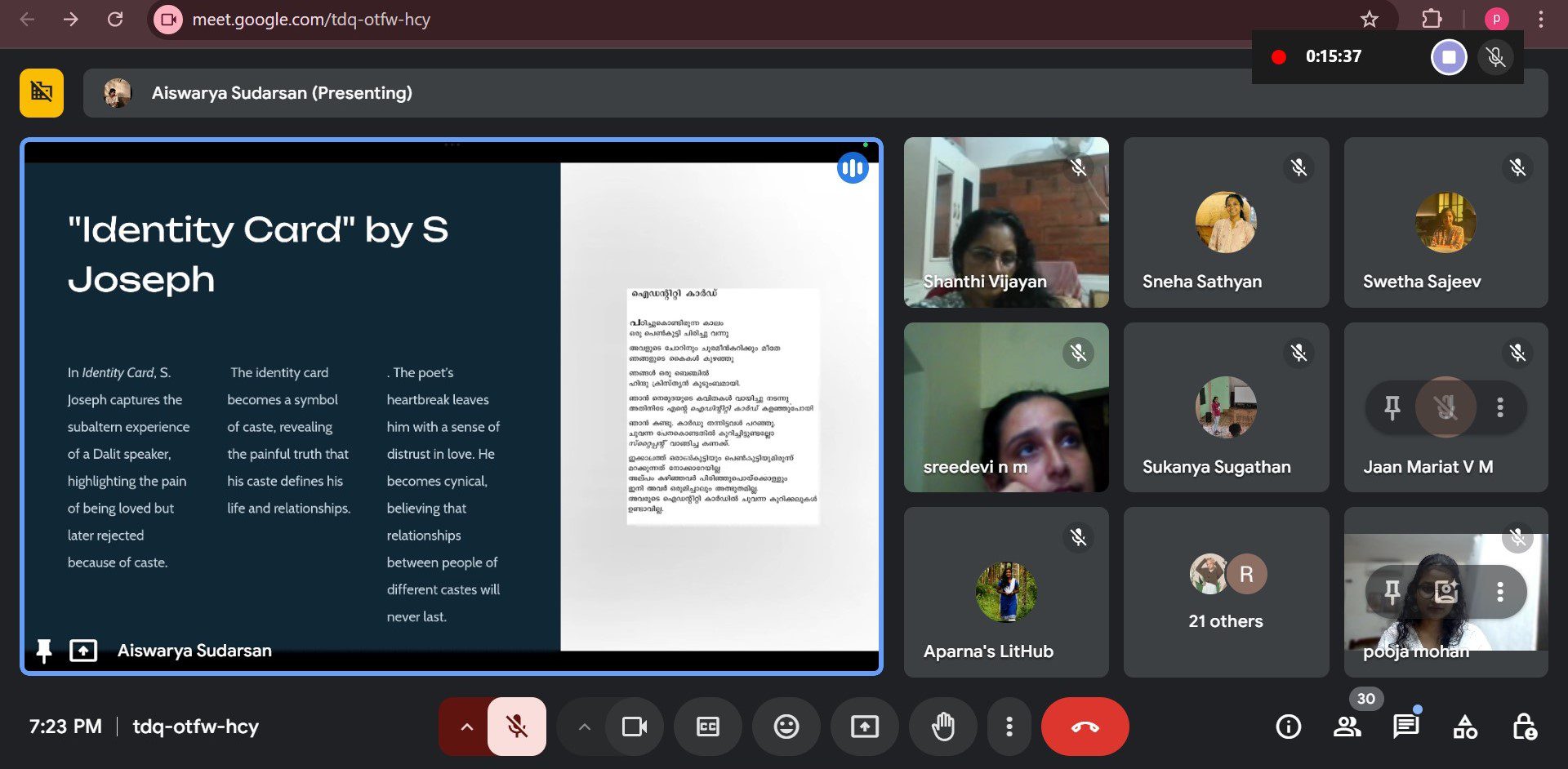Expand audio settings chevron beside microphone
This screenshot has width=1568, height=769.
[466, 727]
